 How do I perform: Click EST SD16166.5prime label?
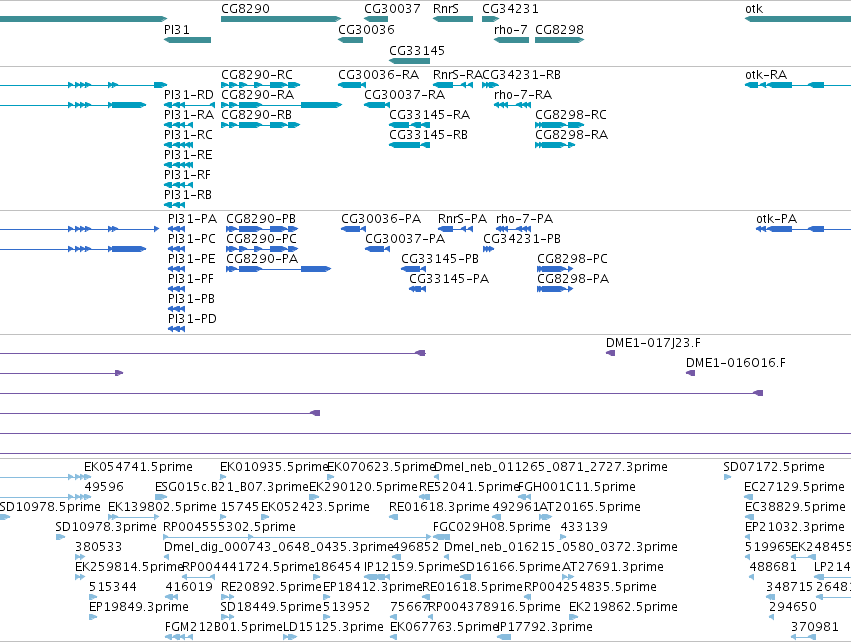pos(510,568)
